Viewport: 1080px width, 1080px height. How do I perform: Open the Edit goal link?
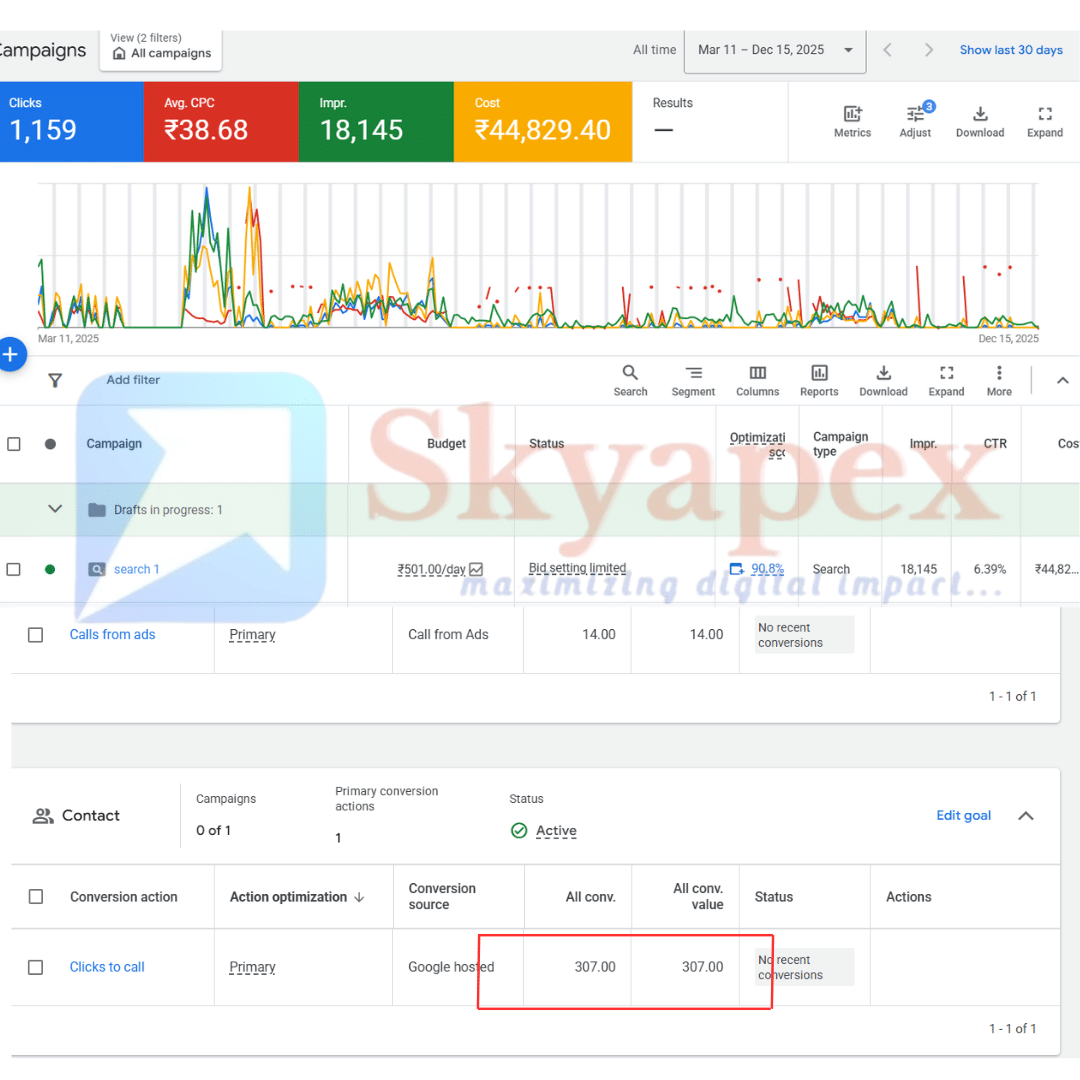pyautogui.click(x=963, y=815)
